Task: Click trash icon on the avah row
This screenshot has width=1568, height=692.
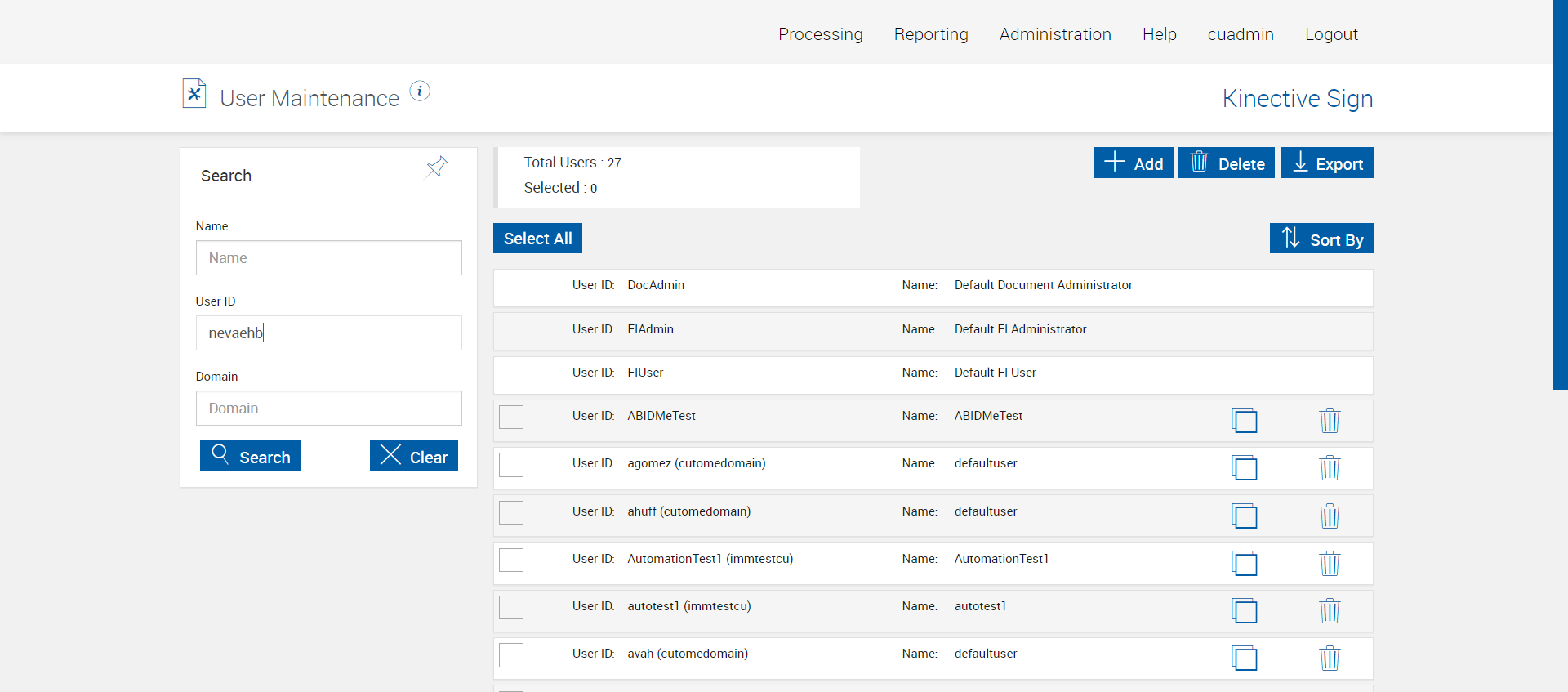Action: coord(1330,659)
